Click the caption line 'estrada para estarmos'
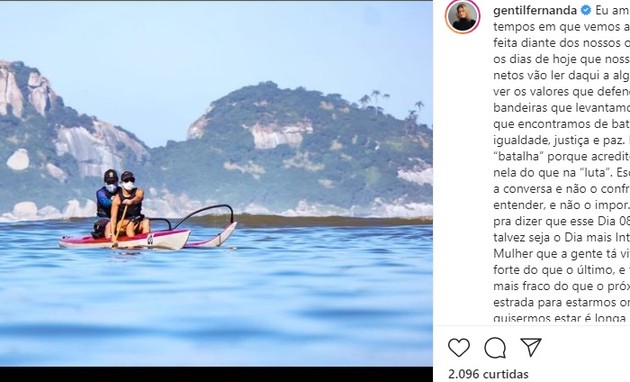The width and height of the screenshot is (630, 382). [561, 302]
